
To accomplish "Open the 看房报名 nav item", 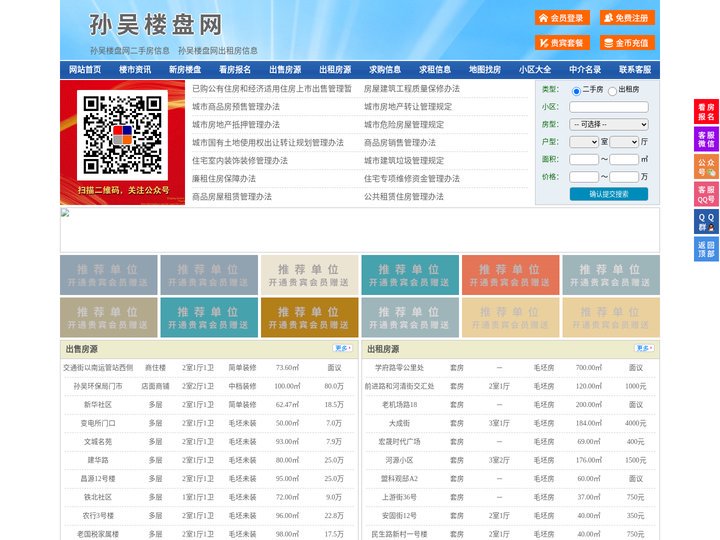I will tap(235, 70).
